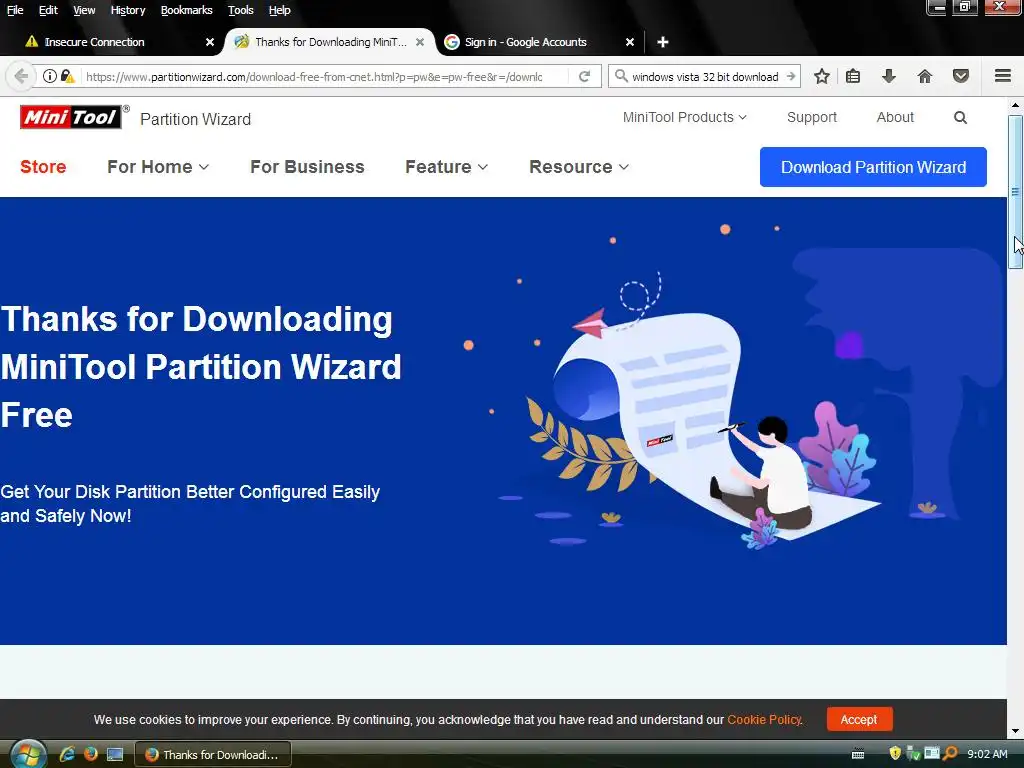
Task: Click the network monitor tray icon
Action: click(932, 754)
